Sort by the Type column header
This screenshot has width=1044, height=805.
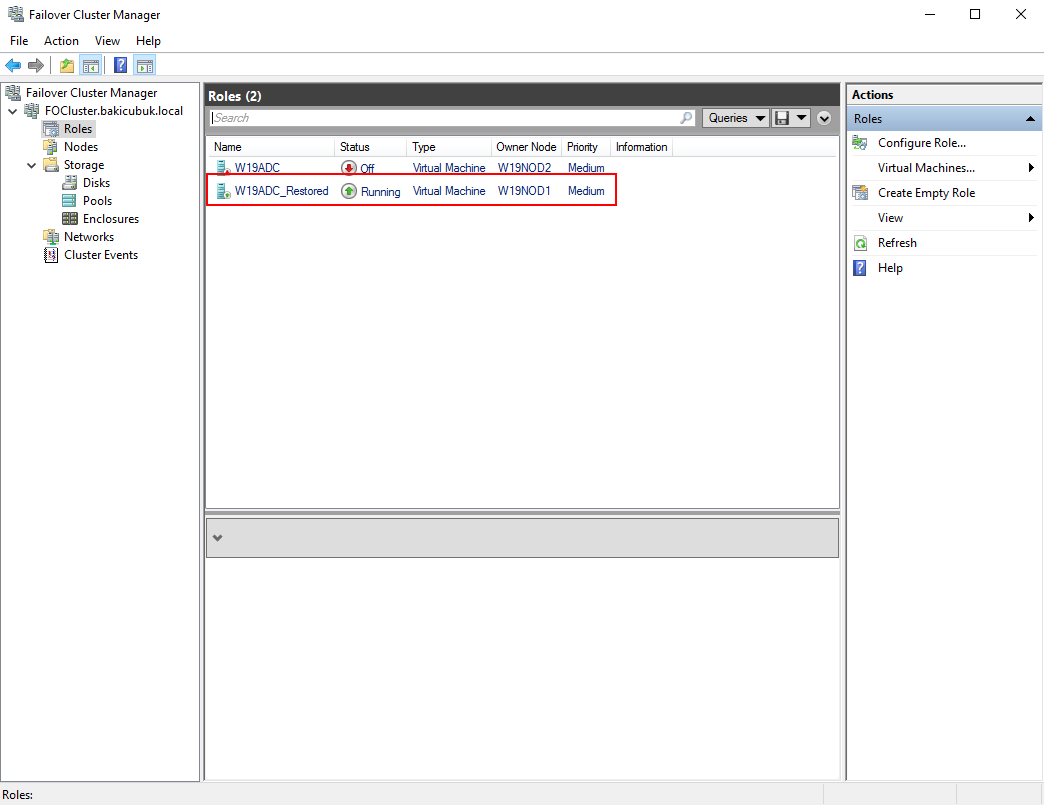click(x=449, y=146)
